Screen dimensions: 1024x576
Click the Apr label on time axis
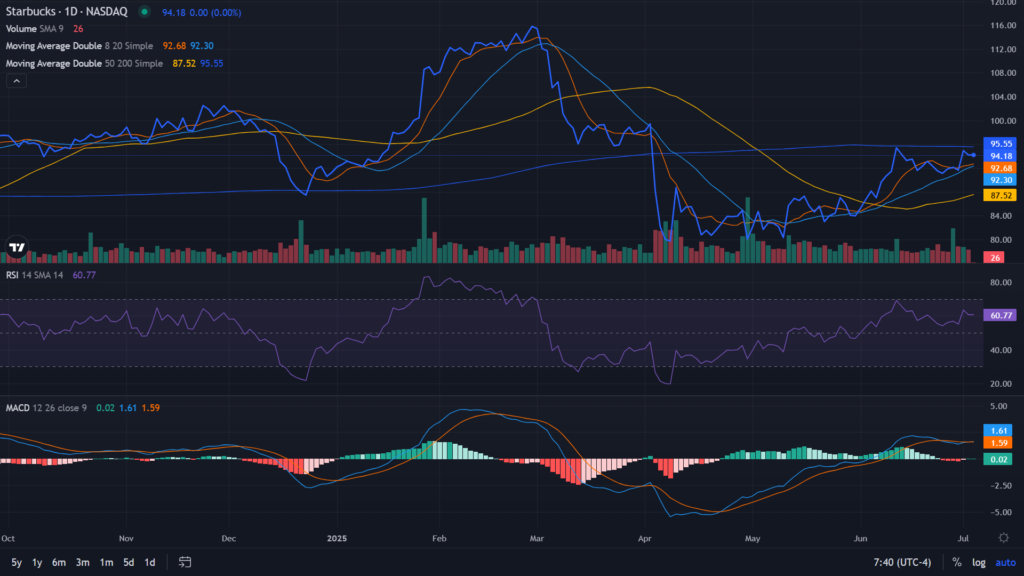click(x=645, y=538)
